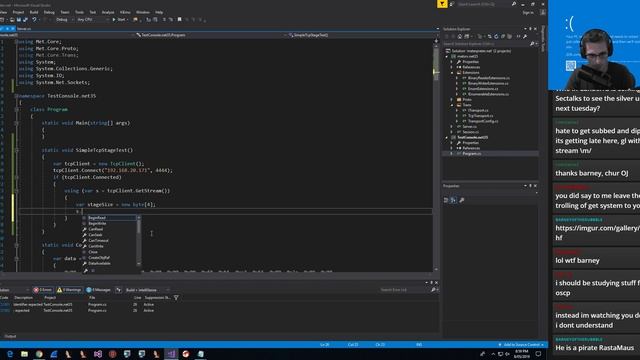Click the Sign in link
This screenshot has width=640, height=360.
tap(528, 13)
